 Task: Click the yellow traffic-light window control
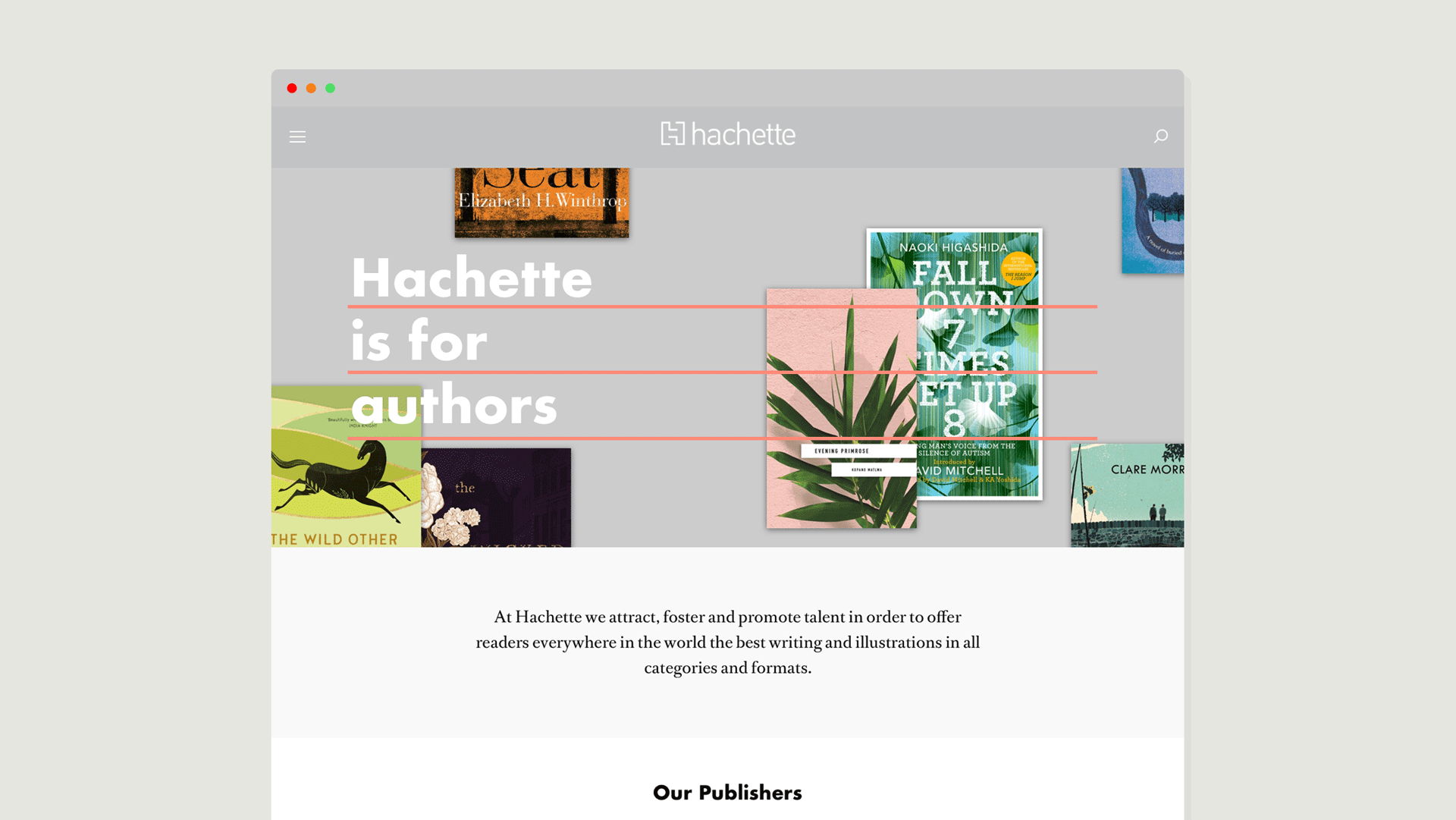[311, 88]
